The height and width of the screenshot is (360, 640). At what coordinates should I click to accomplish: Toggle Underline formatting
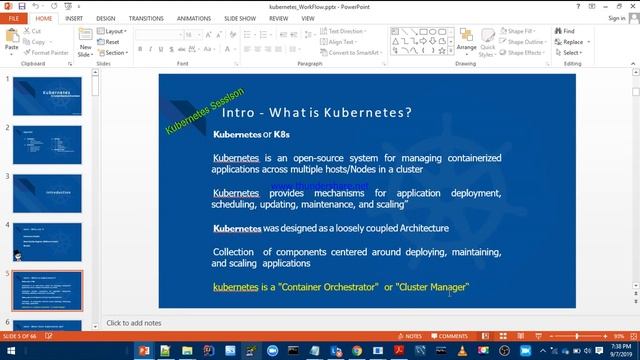pyautogui.click(x=161, y=49)
